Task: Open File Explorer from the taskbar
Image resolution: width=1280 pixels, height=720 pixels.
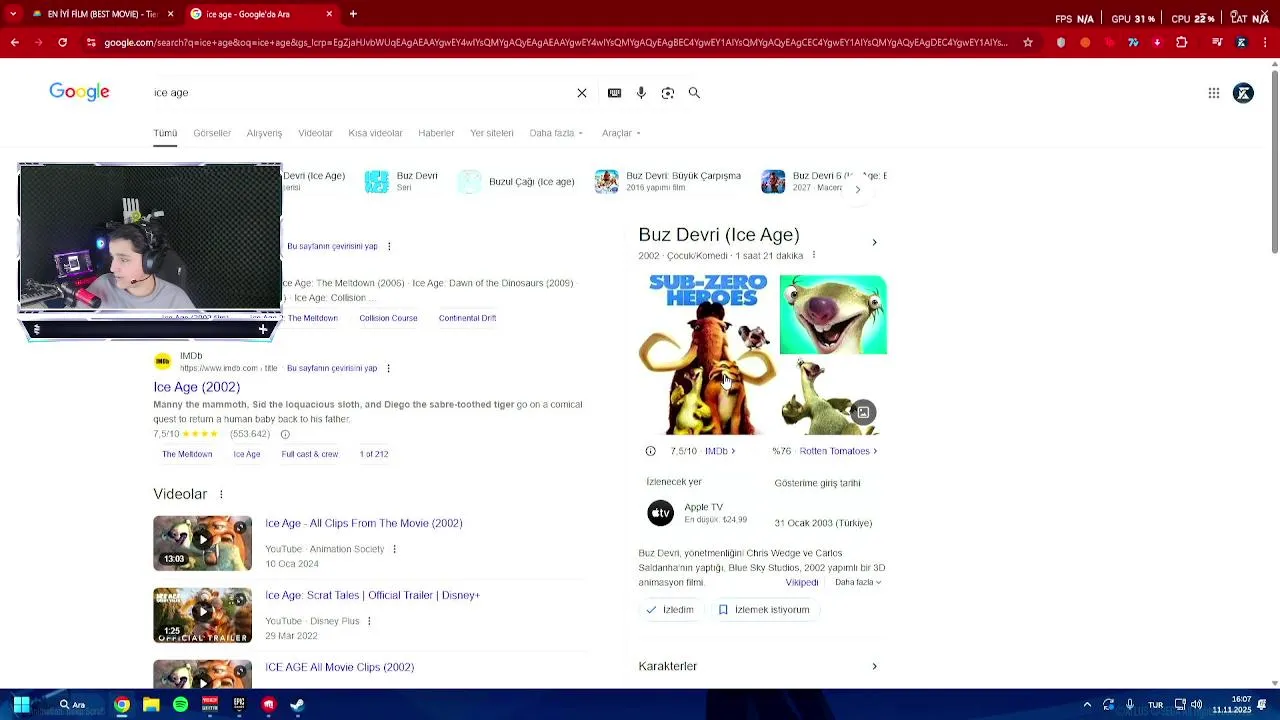Action: point(151,705)
